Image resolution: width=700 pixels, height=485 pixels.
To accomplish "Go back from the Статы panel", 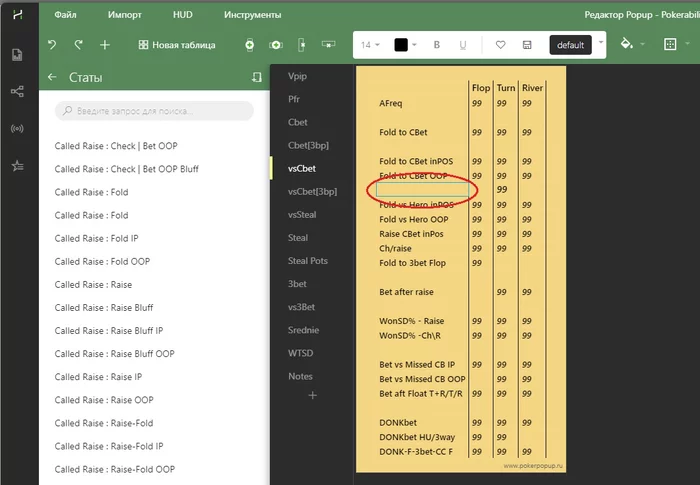I will 52,77.
